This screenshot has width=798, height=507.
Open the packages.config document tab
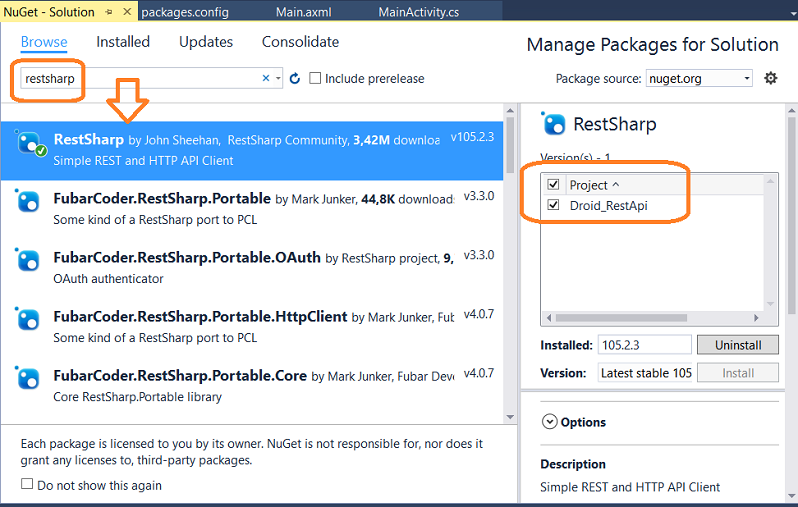(185, 12)
